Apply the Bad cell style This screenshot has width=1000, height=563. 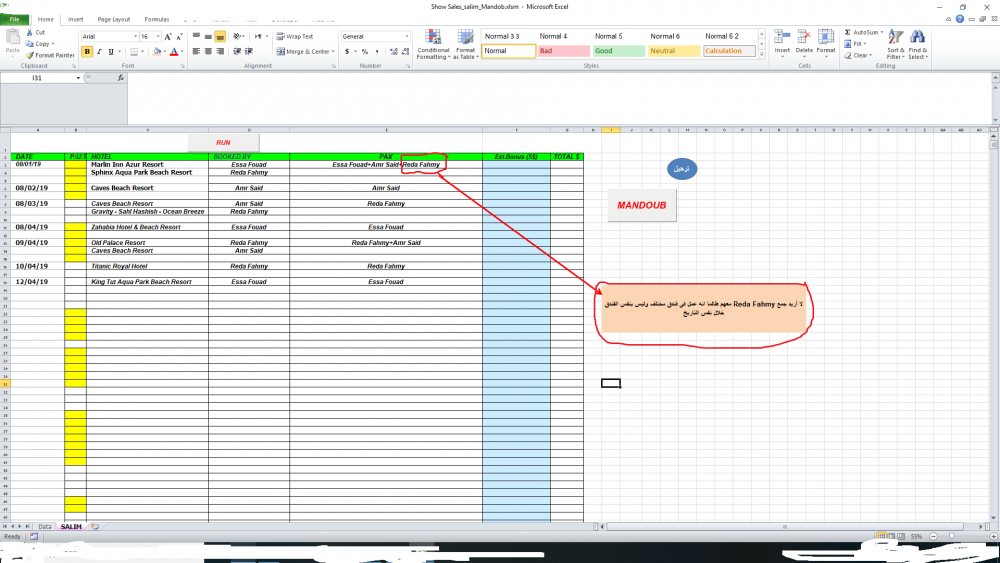click(563, 51)
